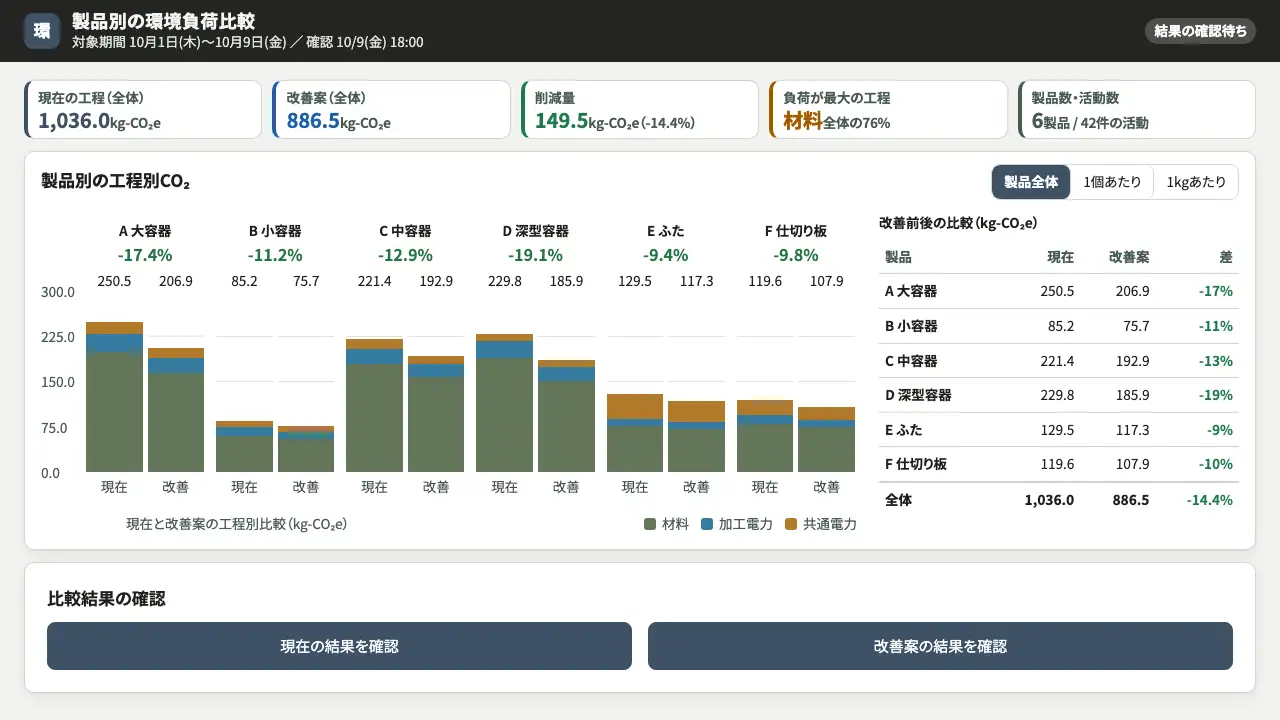
Task: Click the C 中容器 改善 bar
Action: click(436, 414)
